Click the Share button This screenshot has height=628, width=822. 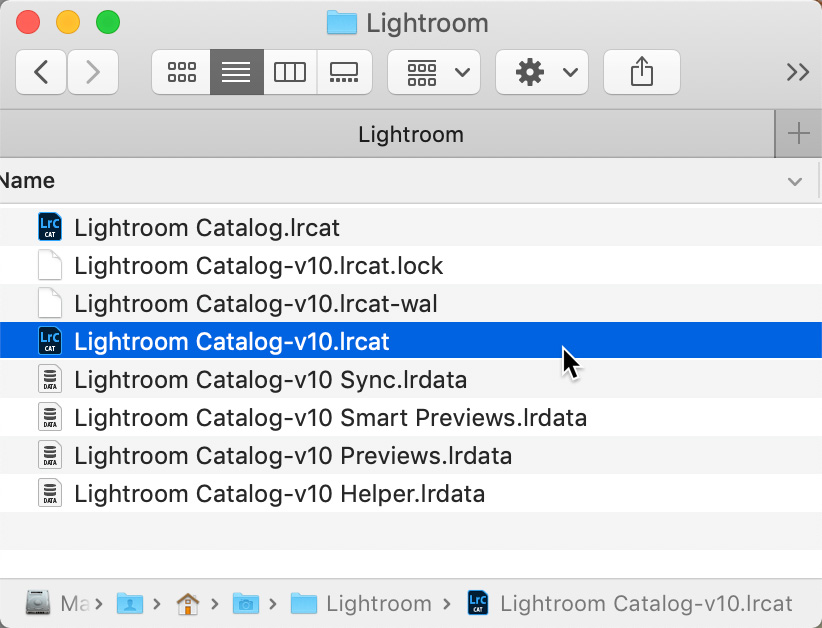642,72
